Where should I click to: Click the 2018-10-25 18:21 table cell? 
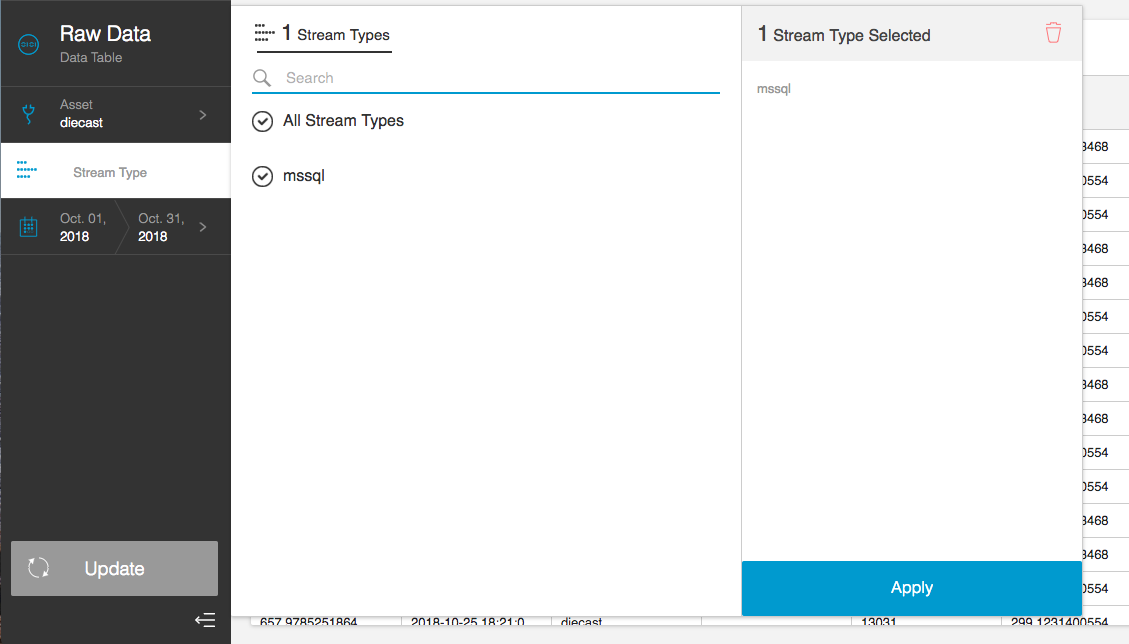click(476, 621)
